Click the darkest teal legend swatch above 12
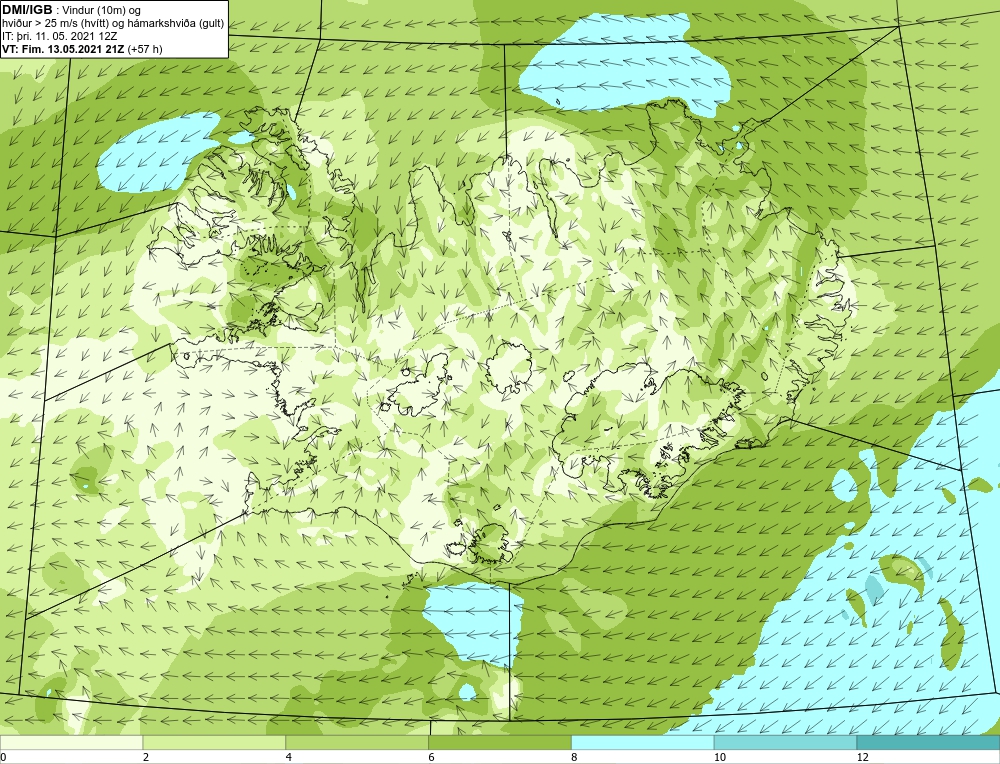The height and width of the screenshot is (764, 1000). coord(929,743)
